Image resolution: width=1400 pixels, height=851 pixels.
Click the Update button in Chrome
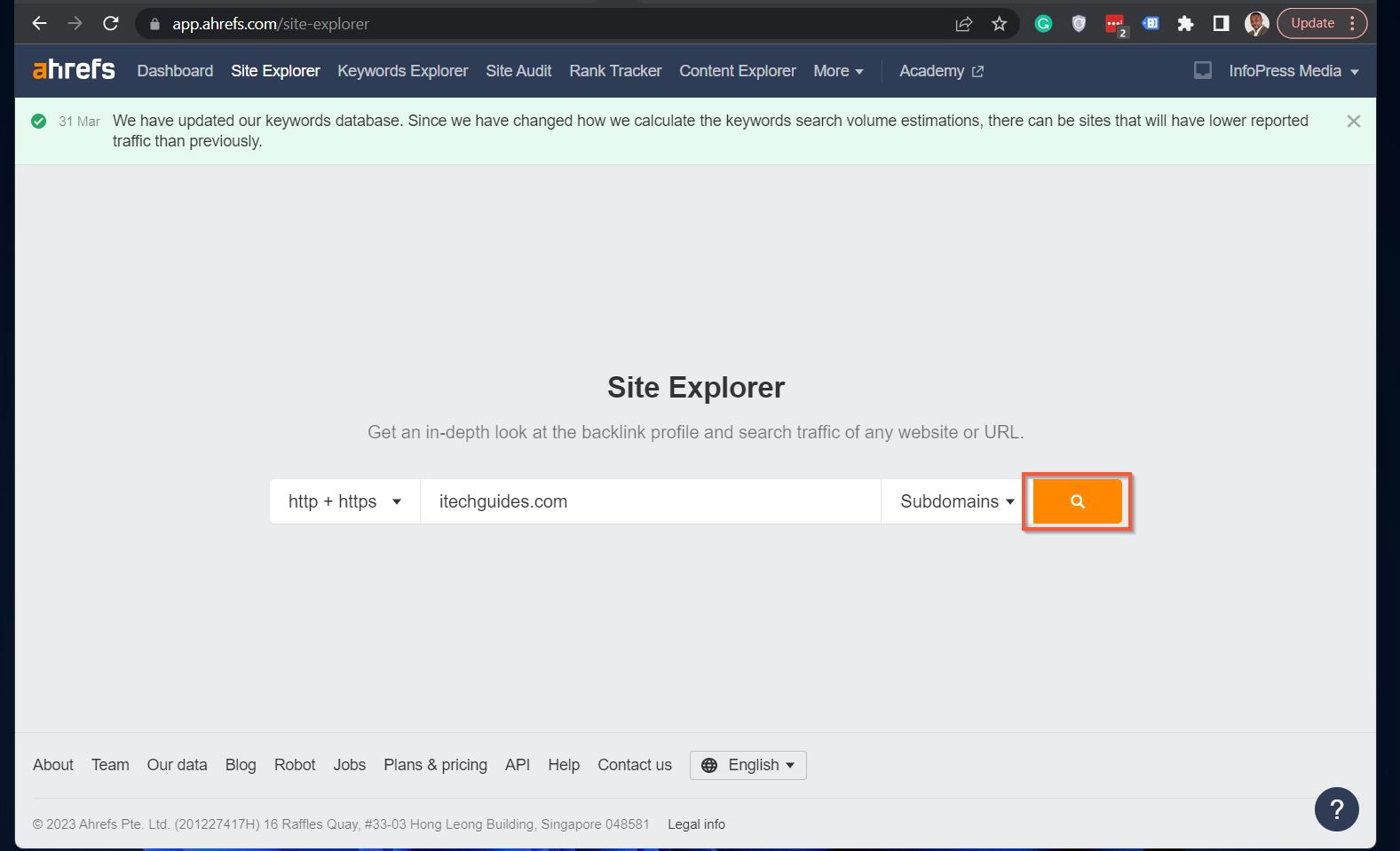pos(1312,23)
